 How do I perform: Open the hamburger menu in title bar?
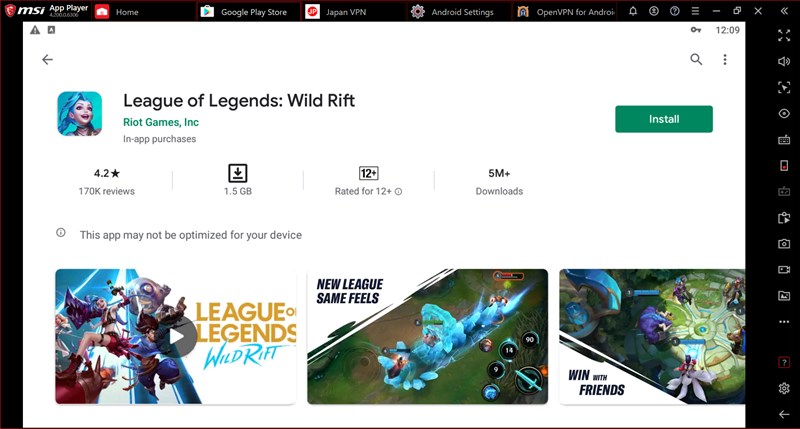695,11
